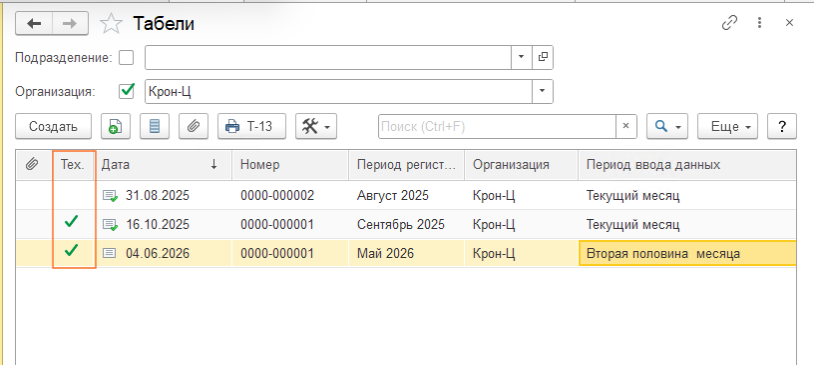
Task: Click the Вторая половина месяца cell
Action: coord(687,253)
